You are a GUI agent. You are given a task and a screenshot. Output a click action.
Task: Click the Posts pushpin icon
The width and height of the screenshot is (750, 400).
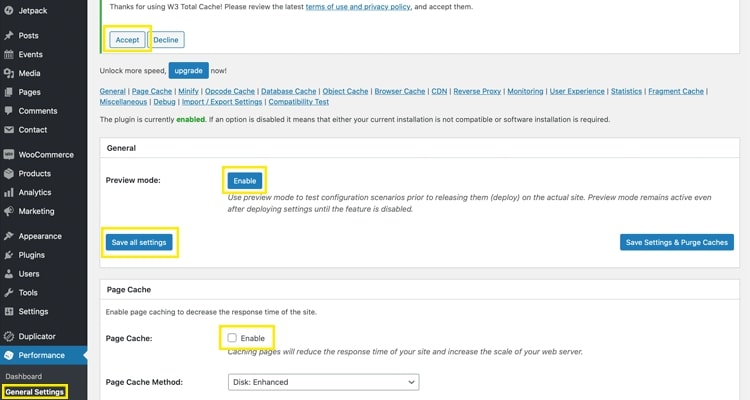[x=9, y=35]
